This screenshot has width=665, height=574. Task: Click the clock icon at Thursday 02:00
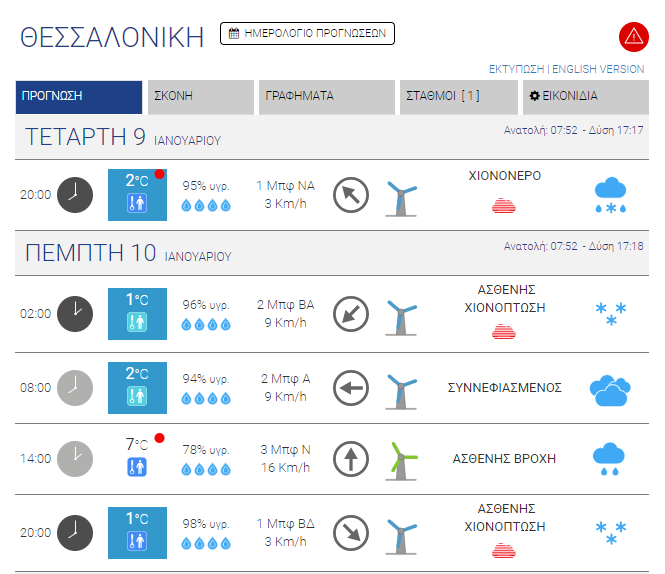74,313
